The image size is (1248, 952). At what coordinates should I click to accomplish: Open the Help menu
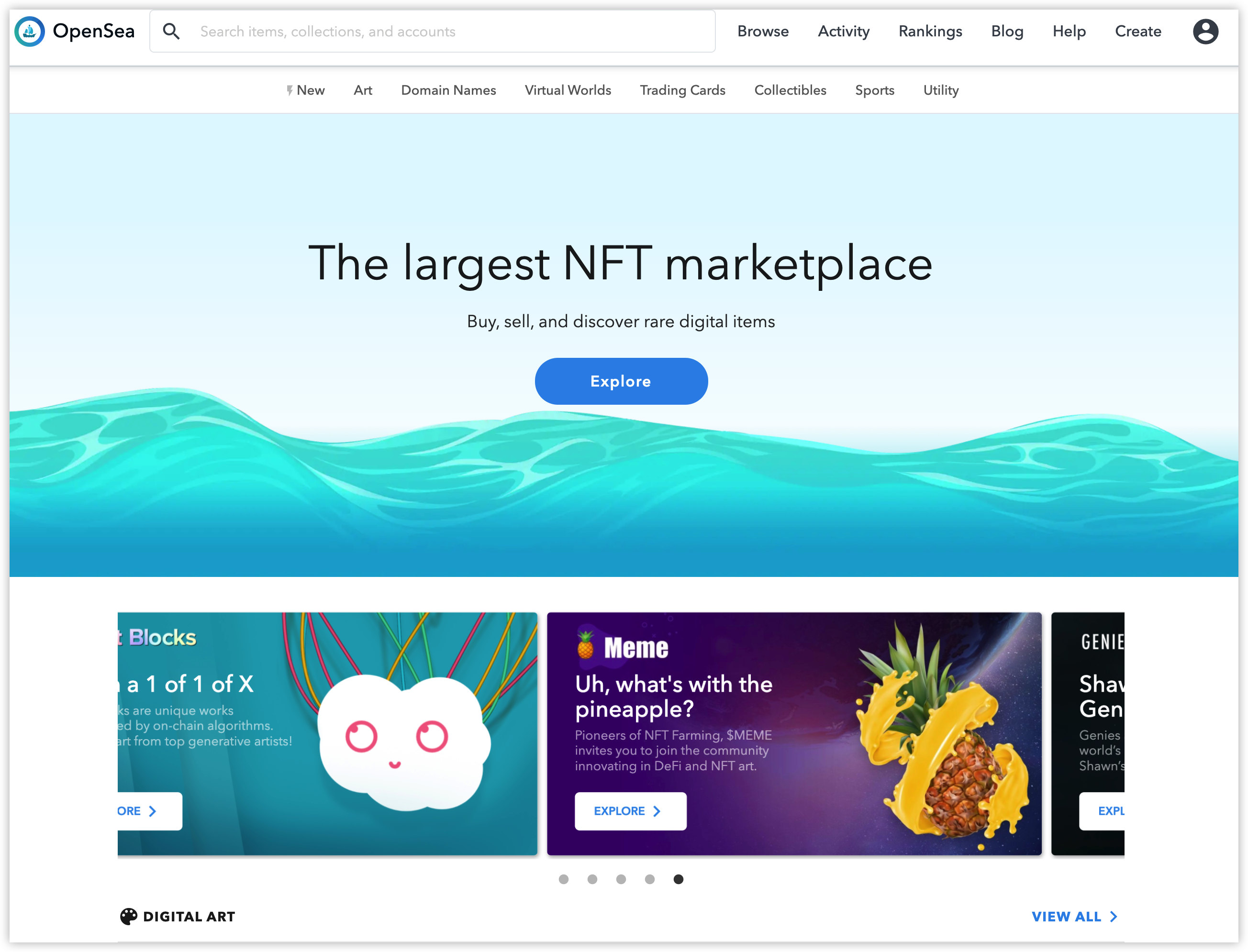click(x=1069, y=31)
